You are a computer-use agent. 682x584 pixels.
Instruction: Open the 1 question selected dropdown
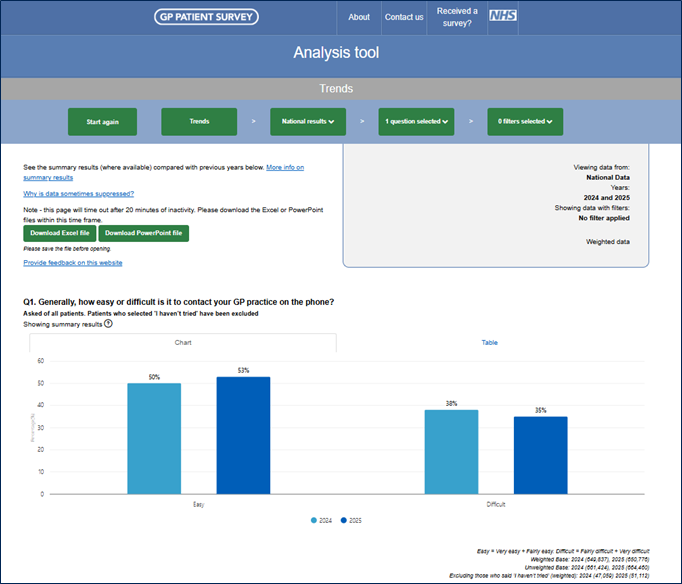point(416,122)
